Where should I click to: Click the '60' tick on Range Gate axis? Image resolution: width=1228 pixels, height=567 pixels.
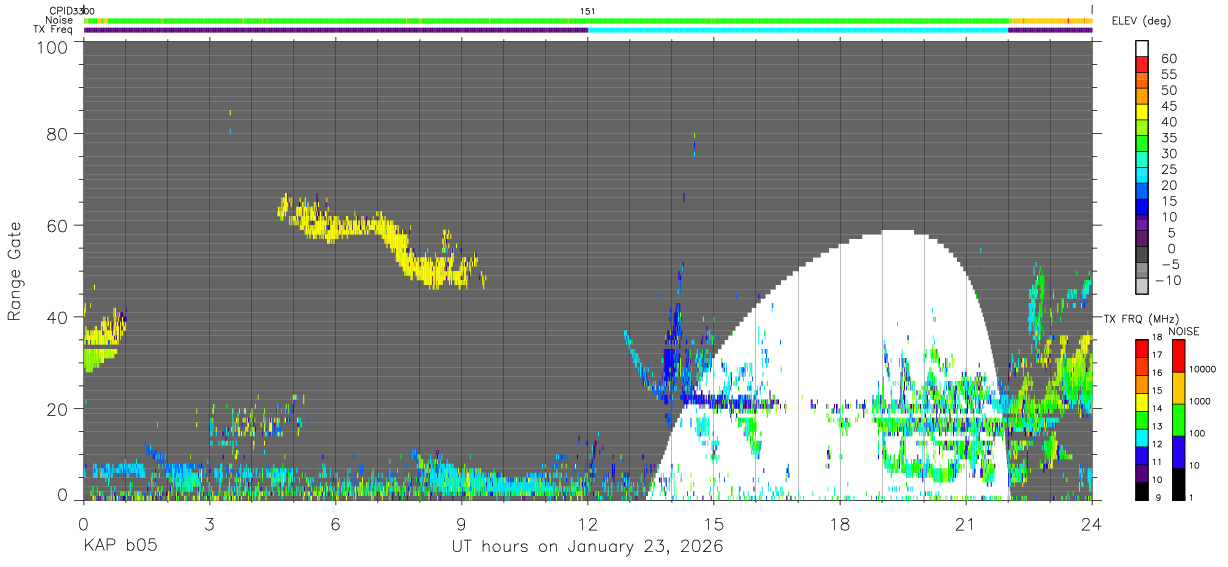click(x=58, y=225)
